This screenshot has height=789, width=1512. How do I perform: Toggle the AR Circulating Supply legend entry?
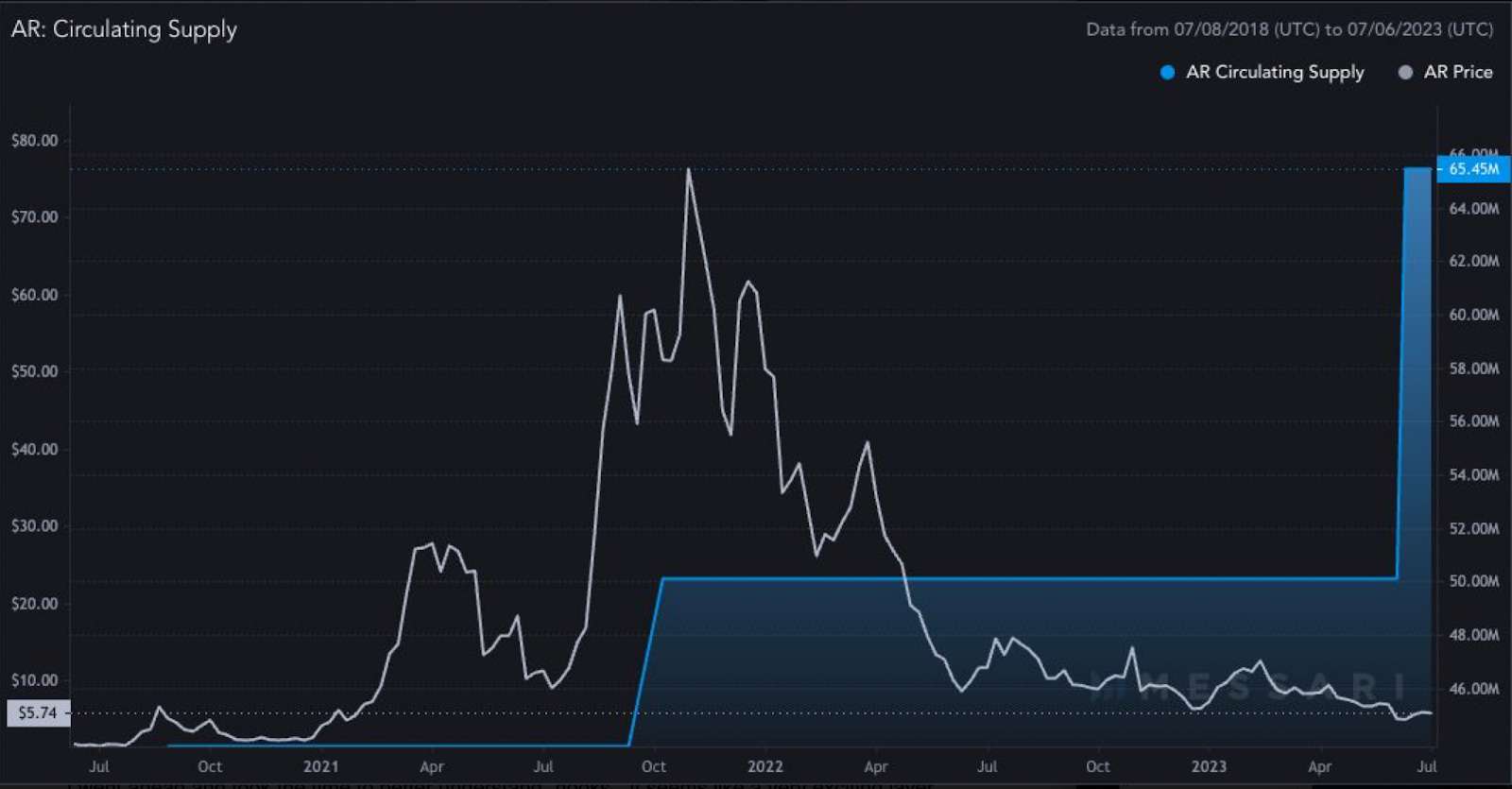pyautogui.click(x=1262, y=72)
